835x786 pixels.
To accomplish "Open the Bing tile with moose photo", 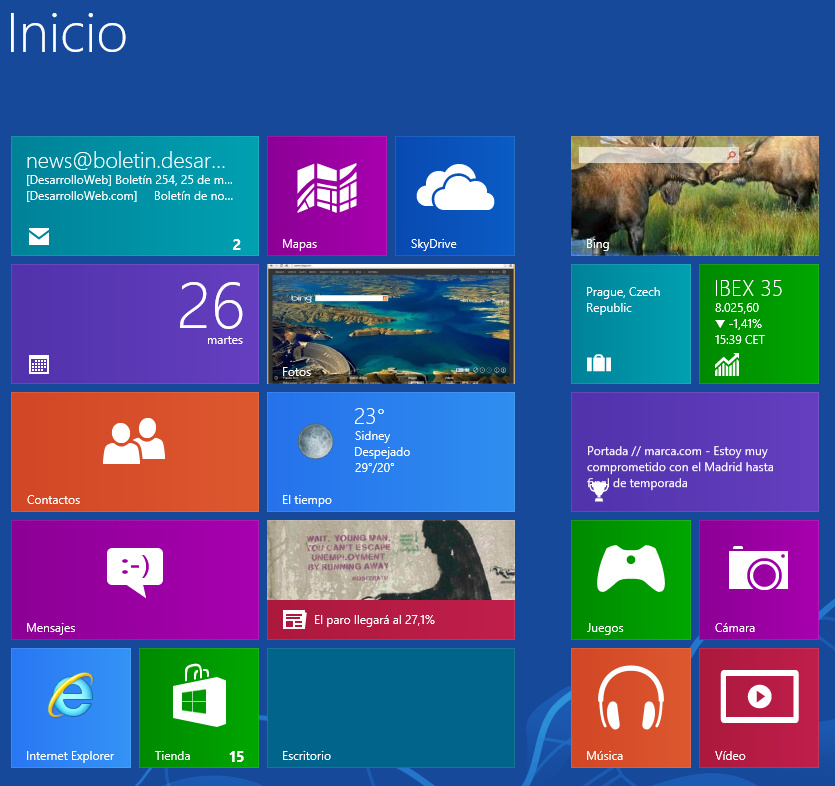I will (695, 196).
